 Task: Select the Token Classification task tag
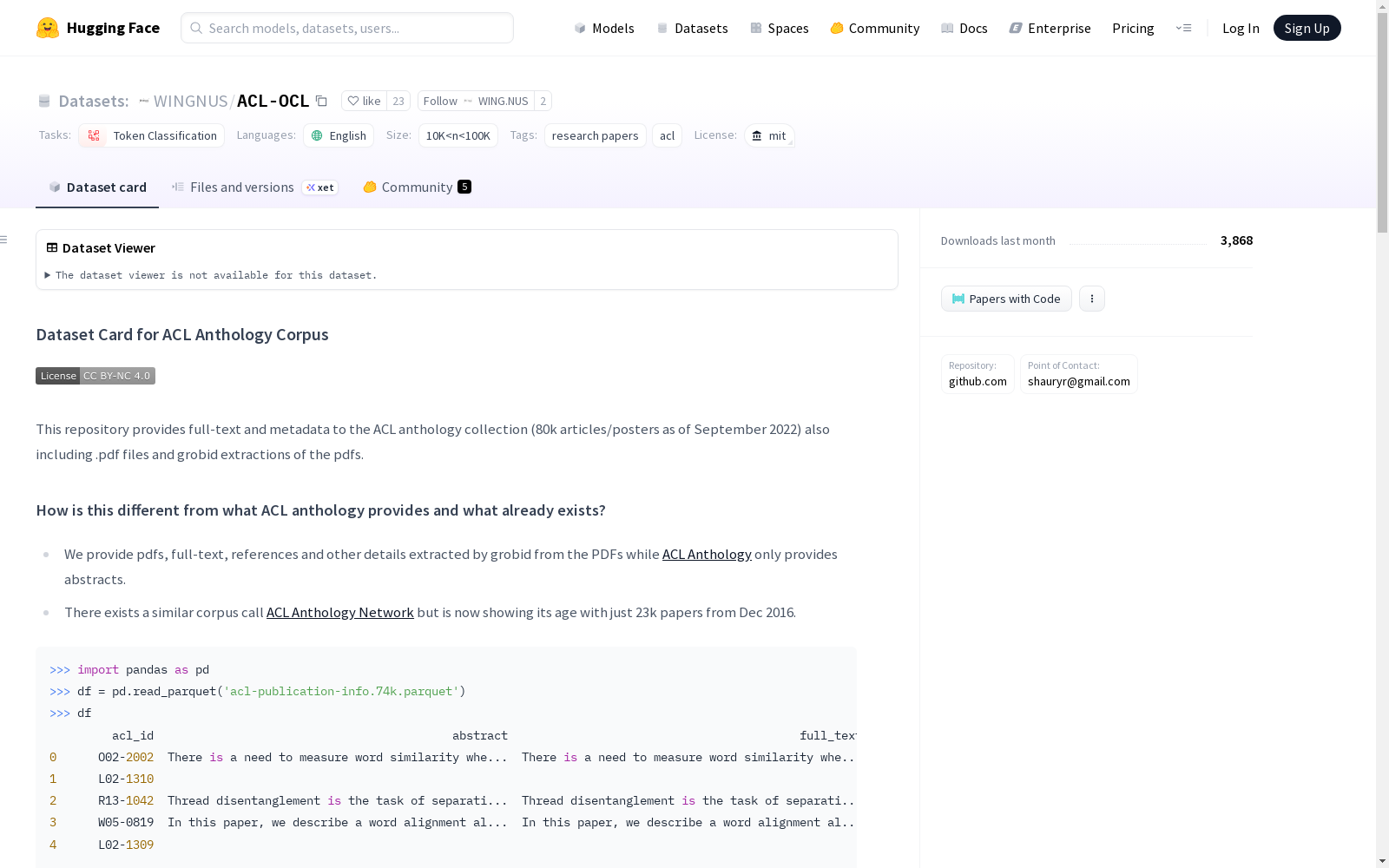click(152, 135)
